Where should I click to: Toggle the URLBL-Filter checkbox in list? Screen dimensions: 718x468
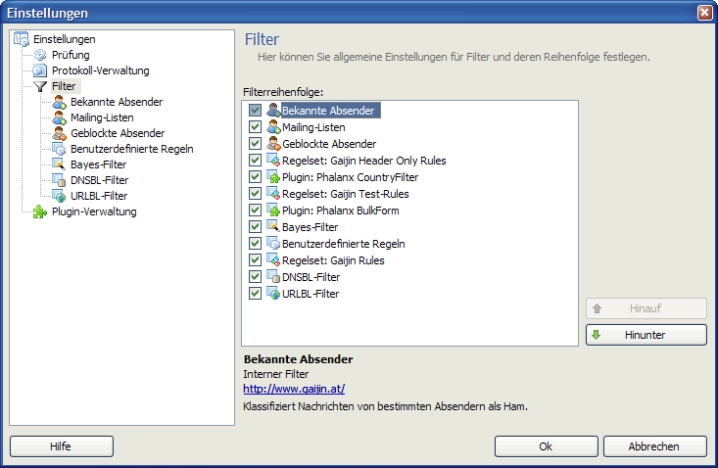click(255, 293)
